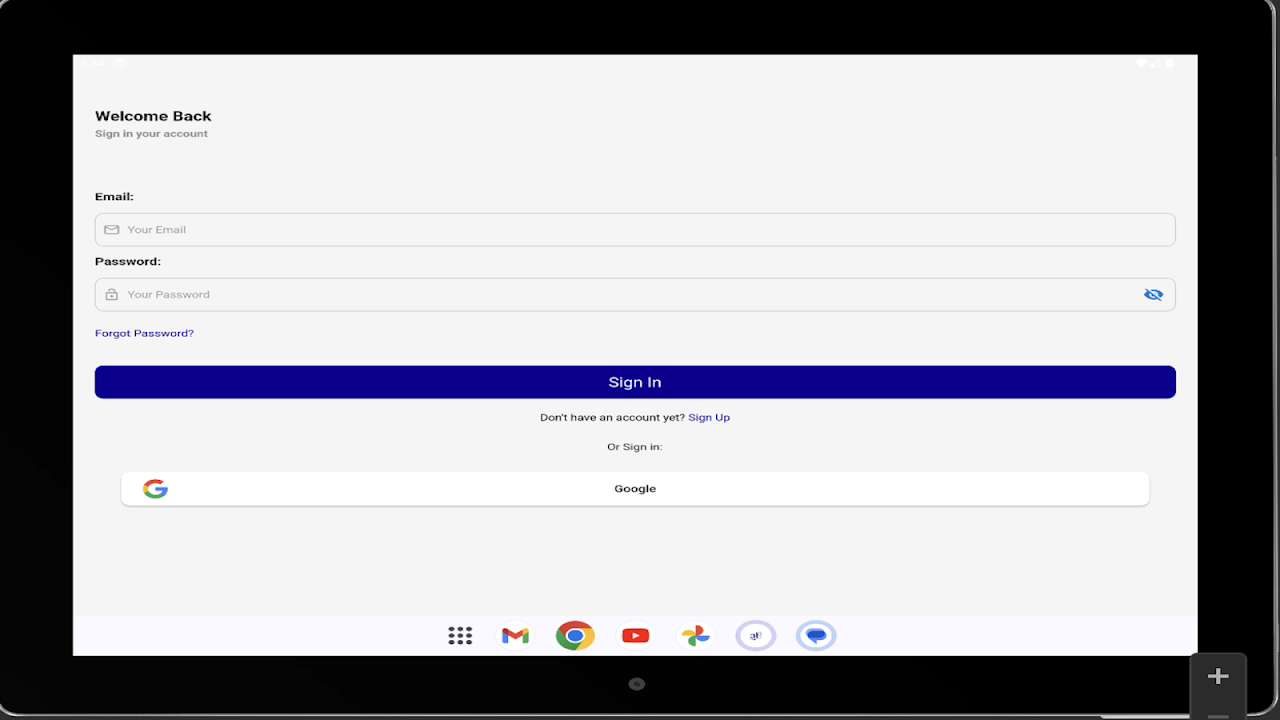Click the envelope icon in Email field
Viewport: 1280px width, 720px height.
point(111,230)
